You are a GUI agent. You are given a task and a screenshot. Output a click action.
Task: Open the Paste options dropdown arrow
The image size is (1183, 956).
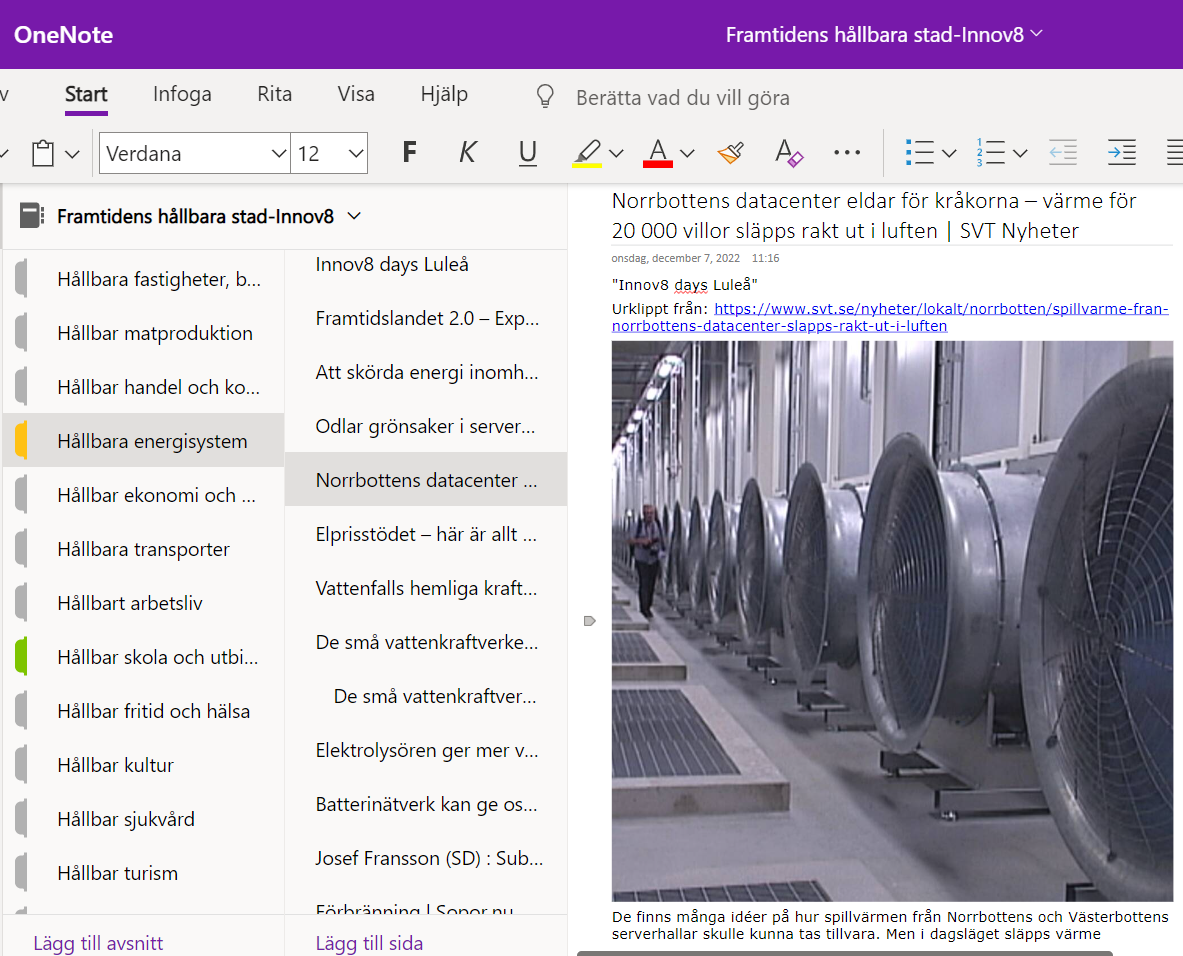[x=72, y=154]
